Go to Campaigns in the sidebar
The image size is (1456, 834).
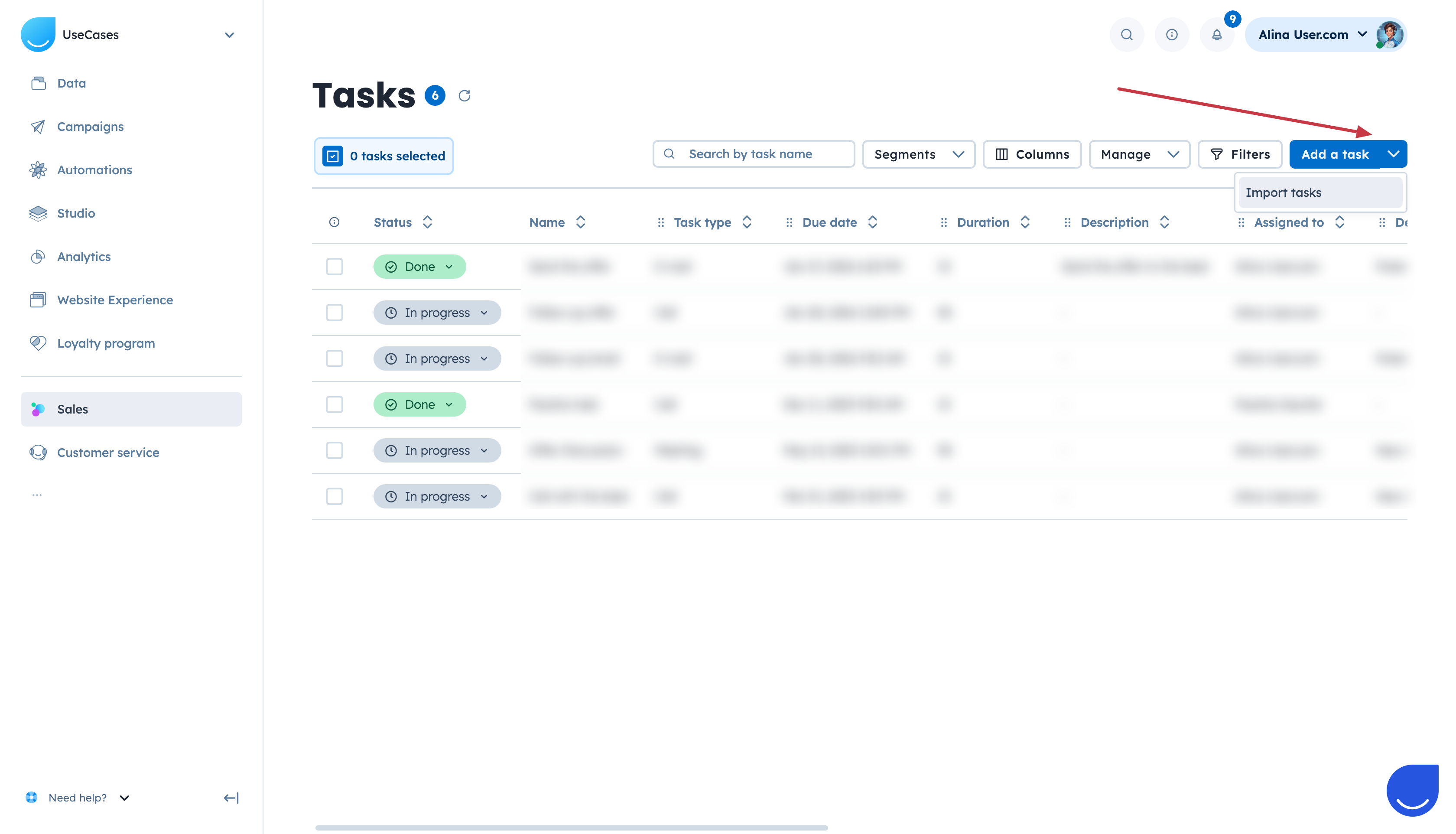[90, 127]
